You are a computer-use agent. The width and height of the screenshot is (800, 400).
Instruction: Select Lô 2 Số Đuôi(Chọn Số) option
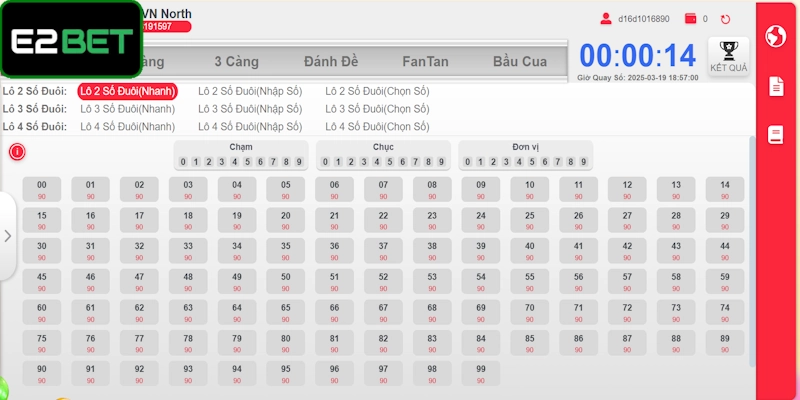pos(378,91)
